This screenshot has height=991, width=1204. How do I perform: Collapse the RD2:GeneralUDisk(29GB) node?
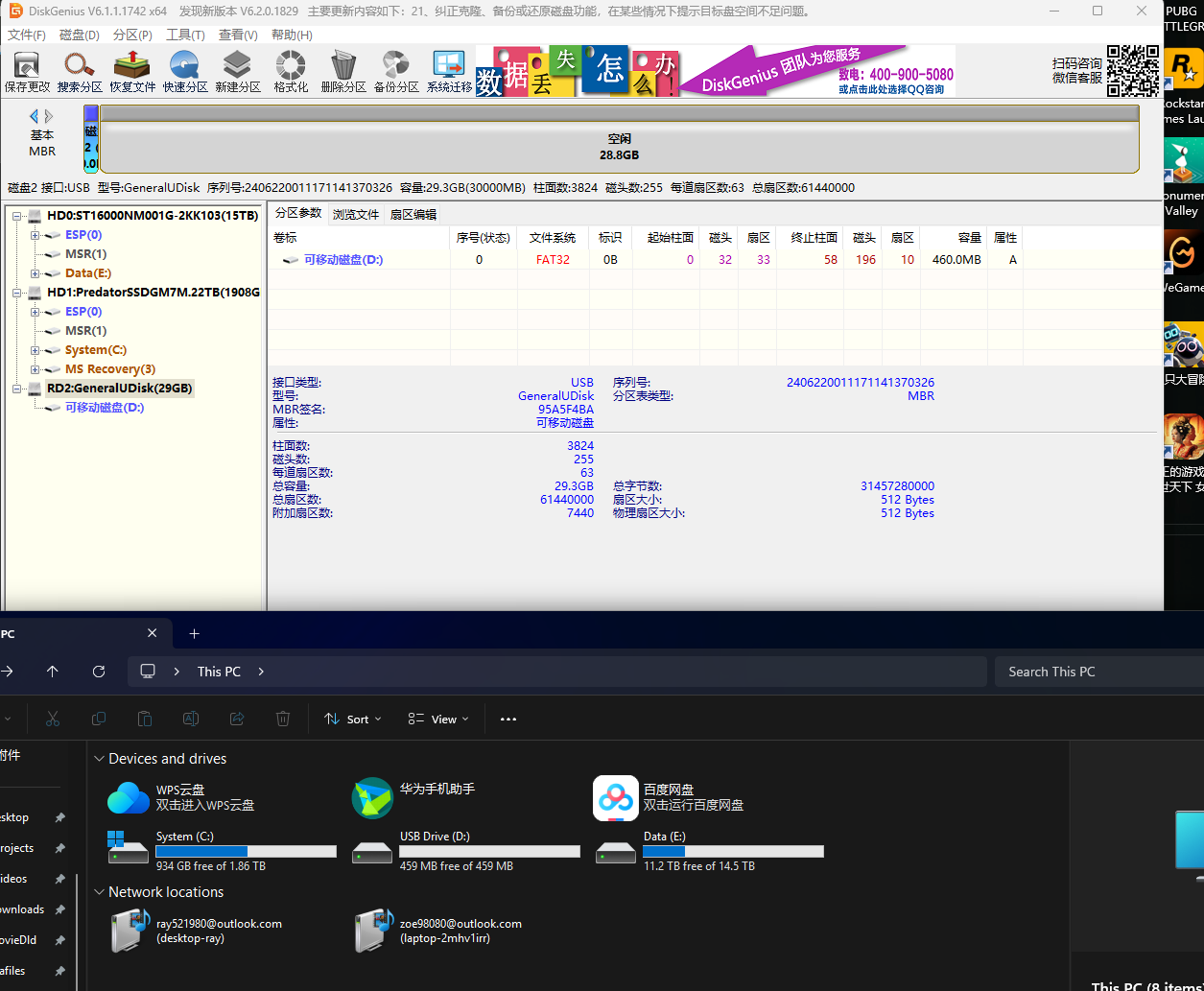click(16, 389)
